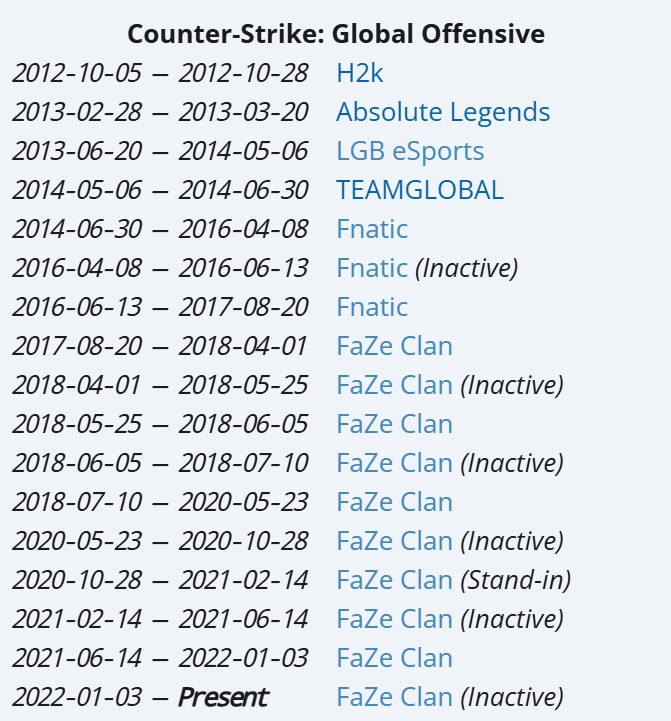Image resolution: width=671 pixels, height=721 pixels.
Task: Open Fnatic link in row starting 2014-06-30
Action: (x=372, y=229)
